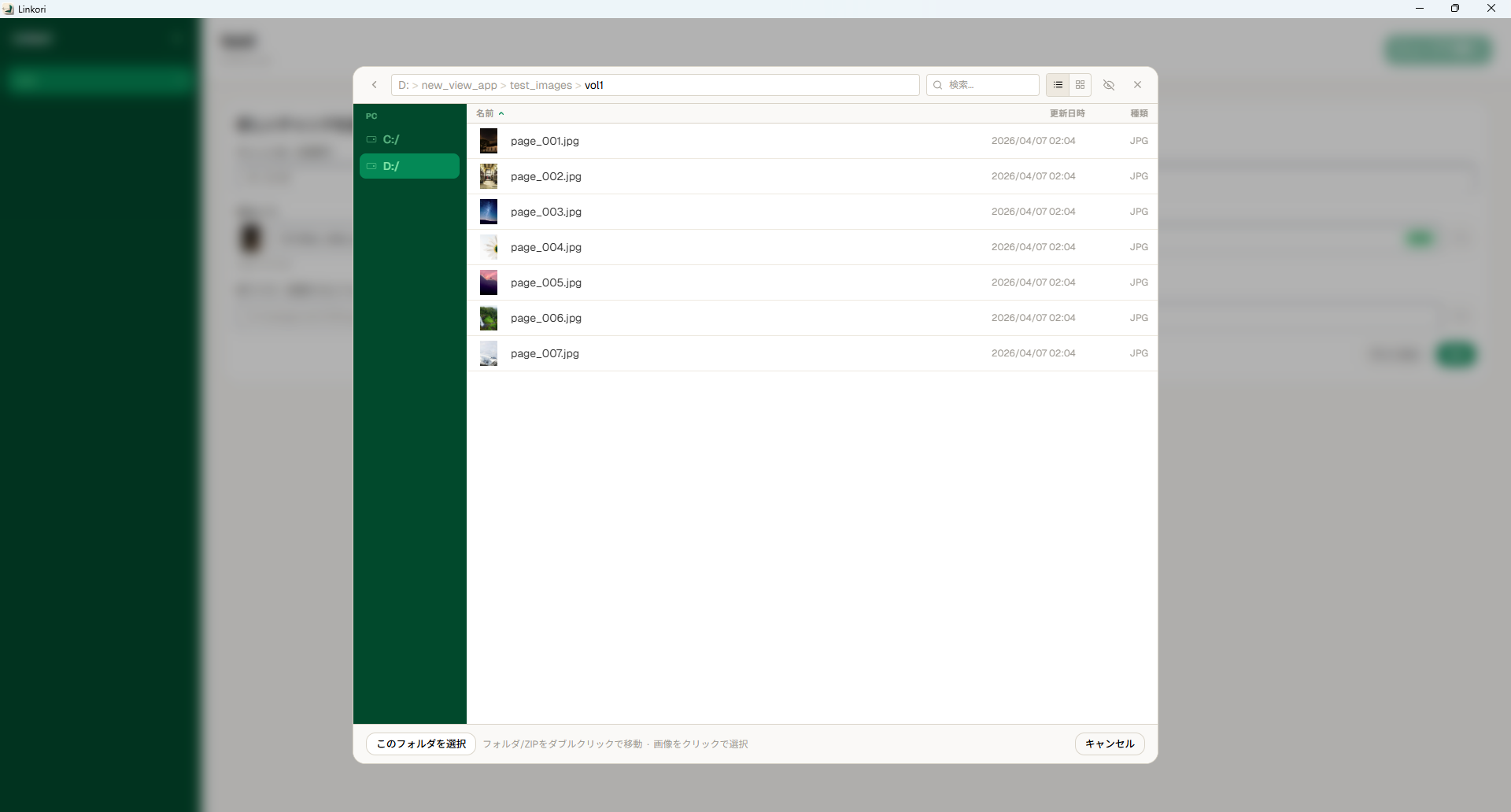Screen dimensions: 1511x812
Task: Collapse the app sidebar with the chevron
Action: pos(177,38)
